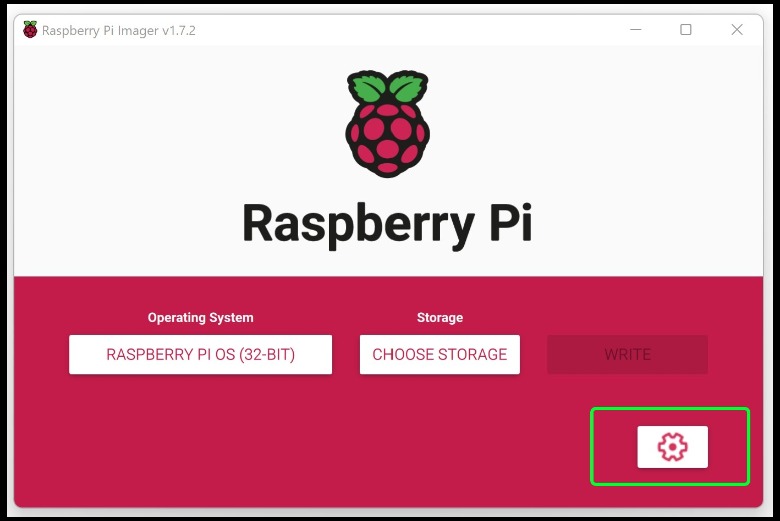Viewport: 780px width, 521px height.
Task: Click the 'Operating System' label
Action: [200, 317]
